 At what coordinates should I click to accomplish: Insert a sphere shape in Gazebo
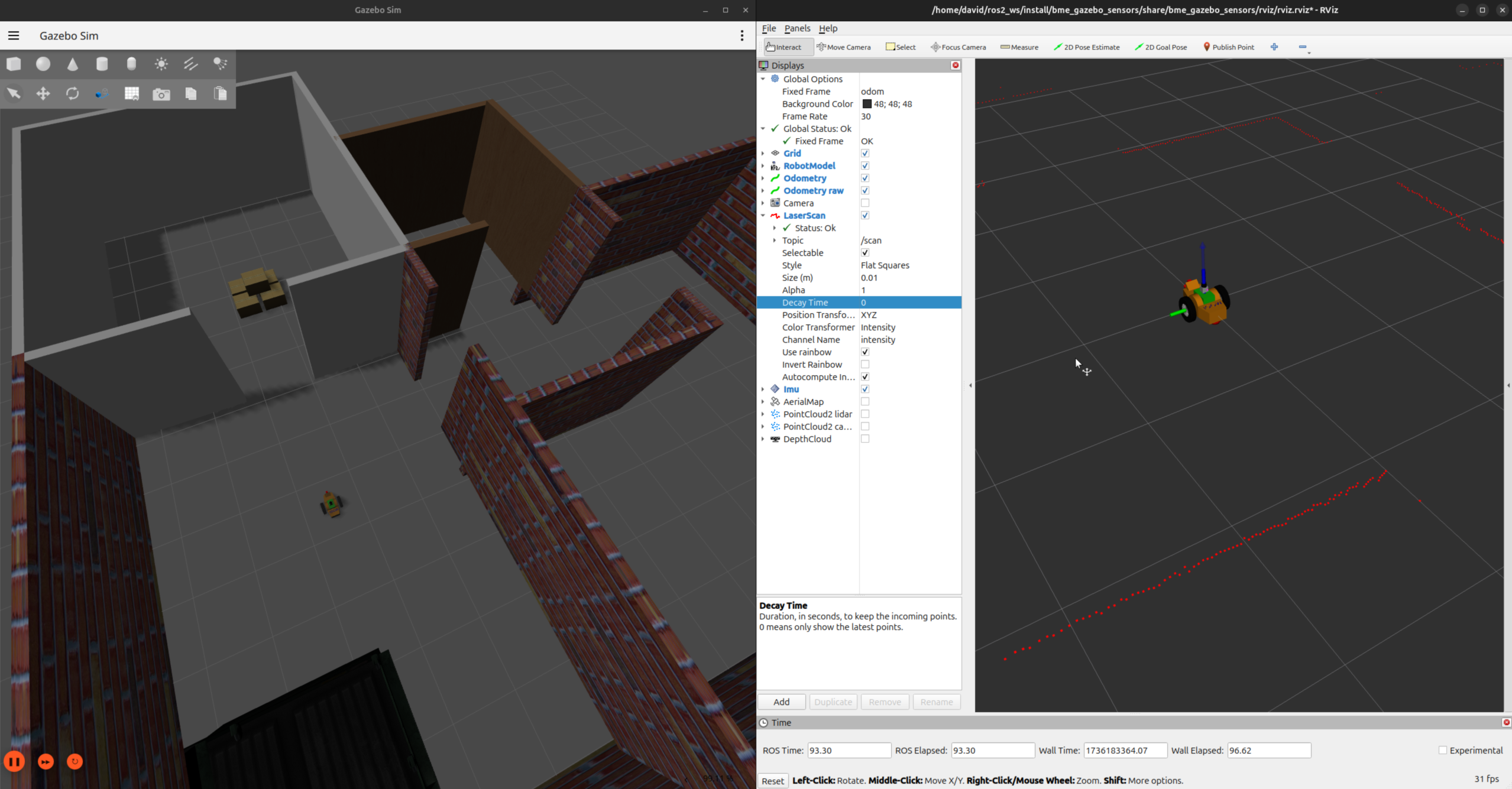43,64
